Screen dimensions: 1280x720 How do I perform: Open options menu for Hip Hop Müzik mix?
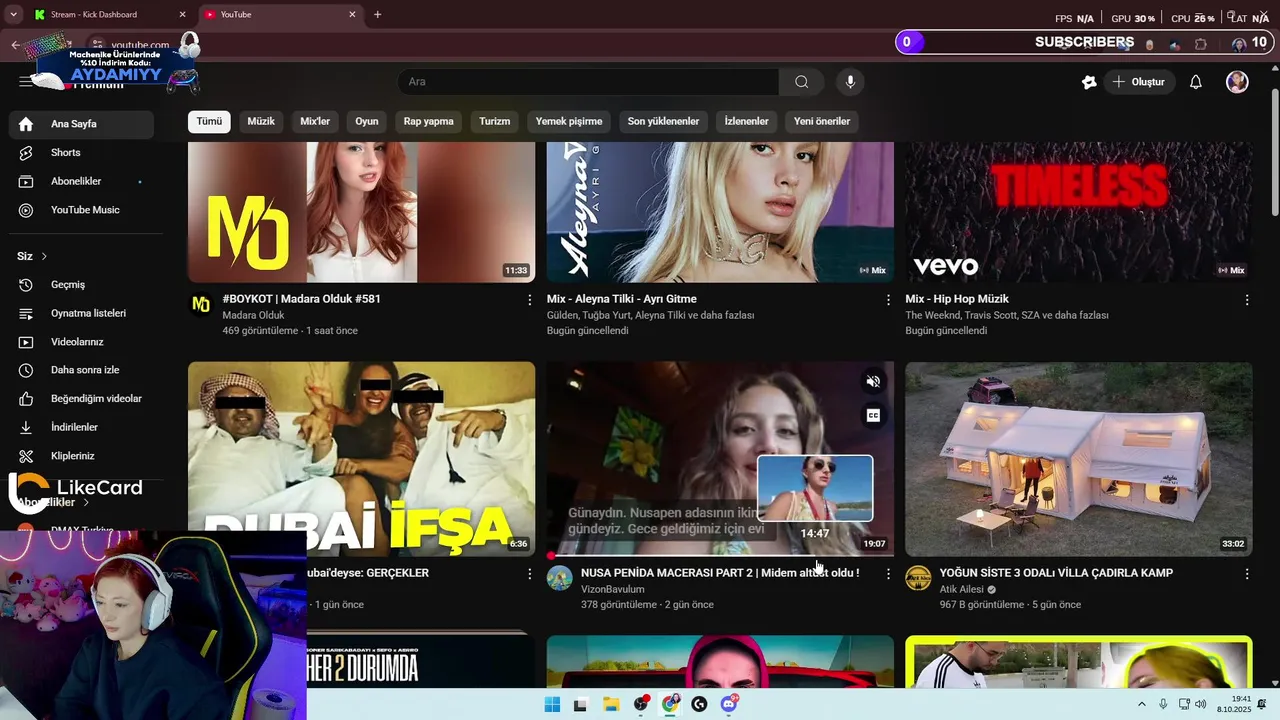pyautogui.click(x=1246, y=299)
